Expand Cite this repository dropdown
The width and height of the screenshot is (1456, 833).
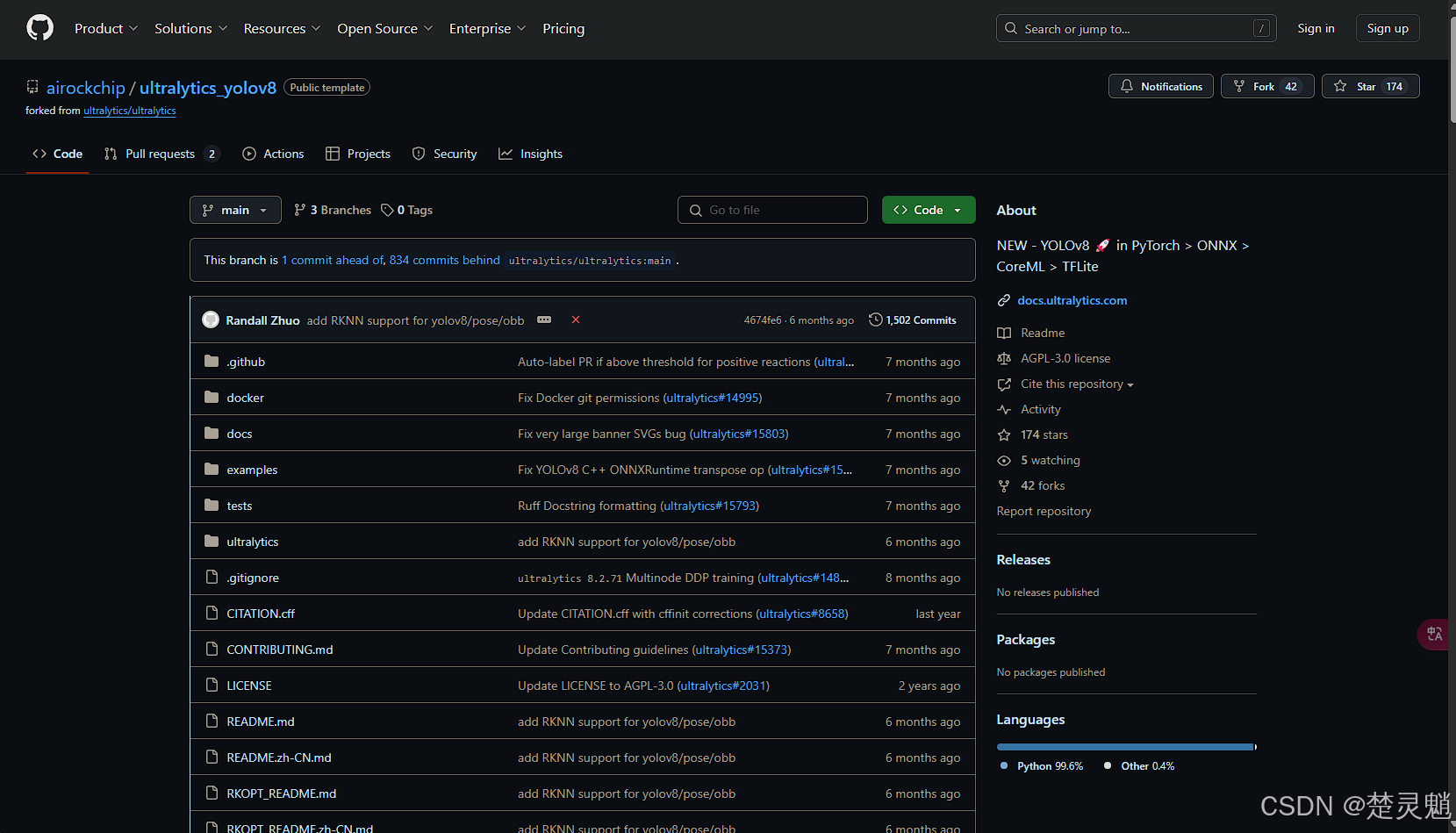(1077, 384)
